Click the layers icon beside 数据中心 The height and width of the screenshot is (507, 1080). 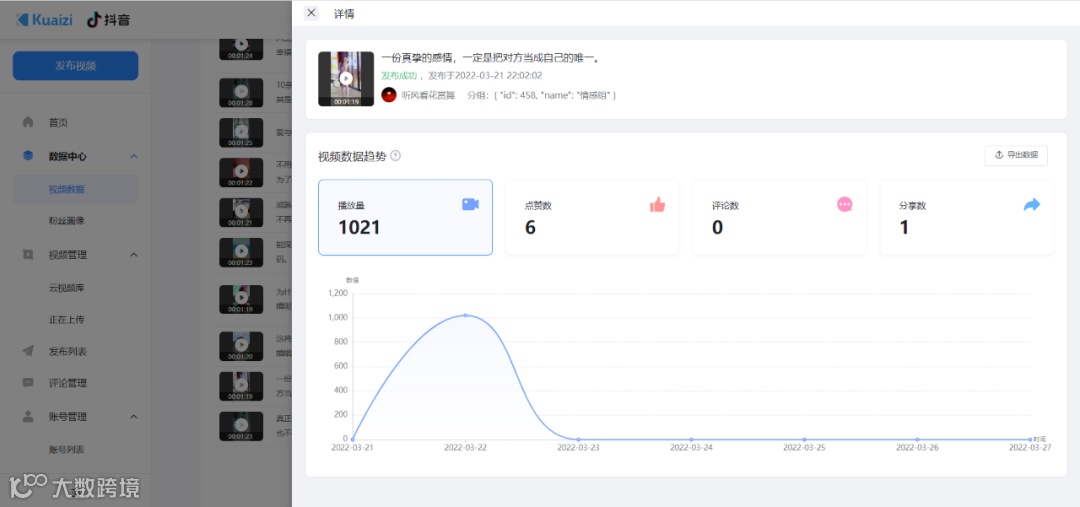pyautogui.click(x=28, y=156)
